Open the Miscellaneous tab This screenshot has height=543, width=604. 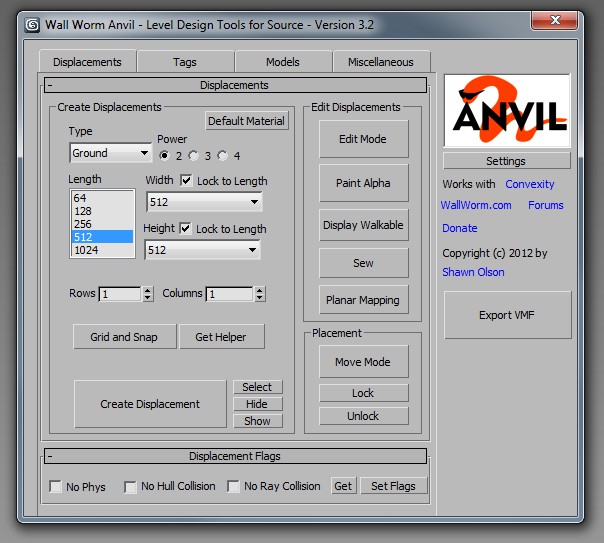(x=381, y=62)
